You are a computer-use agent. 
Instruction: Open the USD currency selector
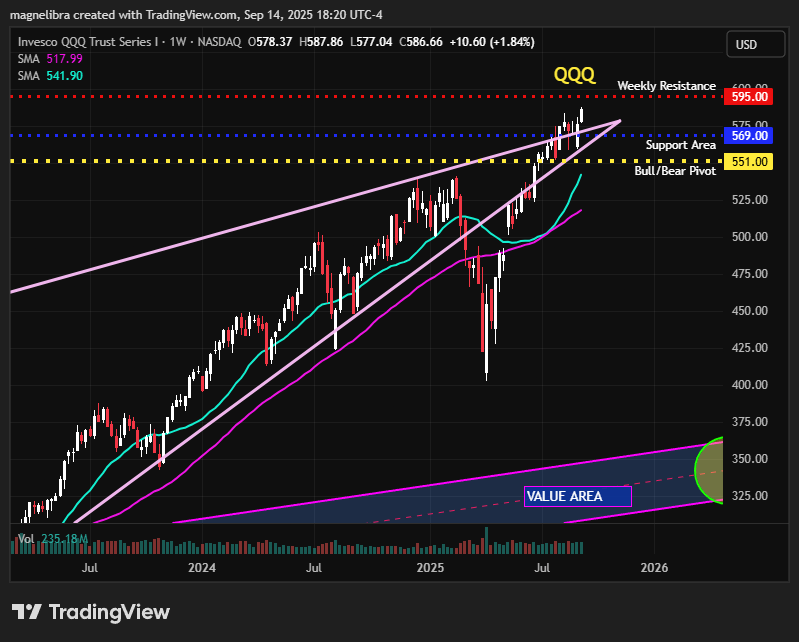pyautogui.click(x=756, y=44)
